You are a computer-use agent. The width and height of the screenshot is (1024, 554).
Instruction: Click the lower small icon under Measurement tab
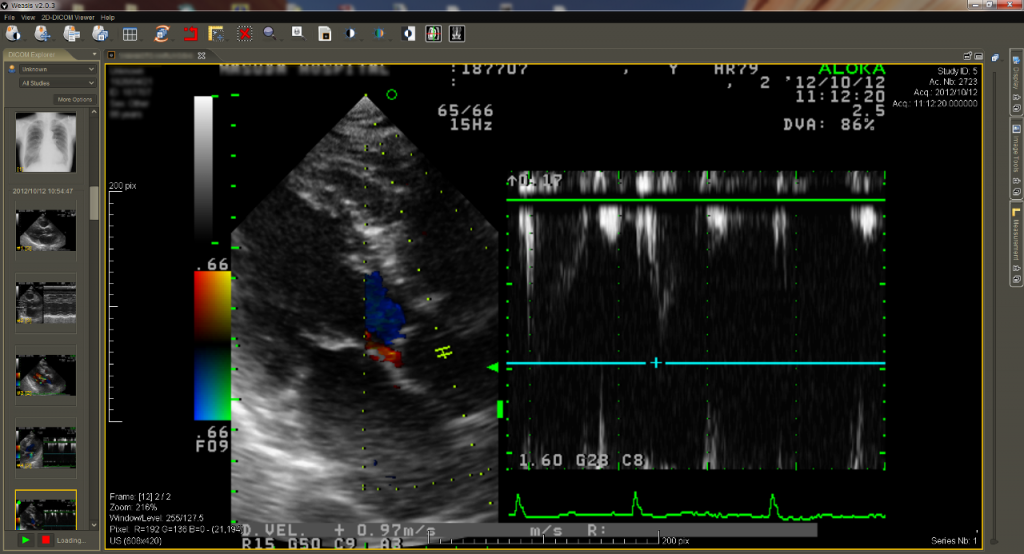(x=1016, y=279)
